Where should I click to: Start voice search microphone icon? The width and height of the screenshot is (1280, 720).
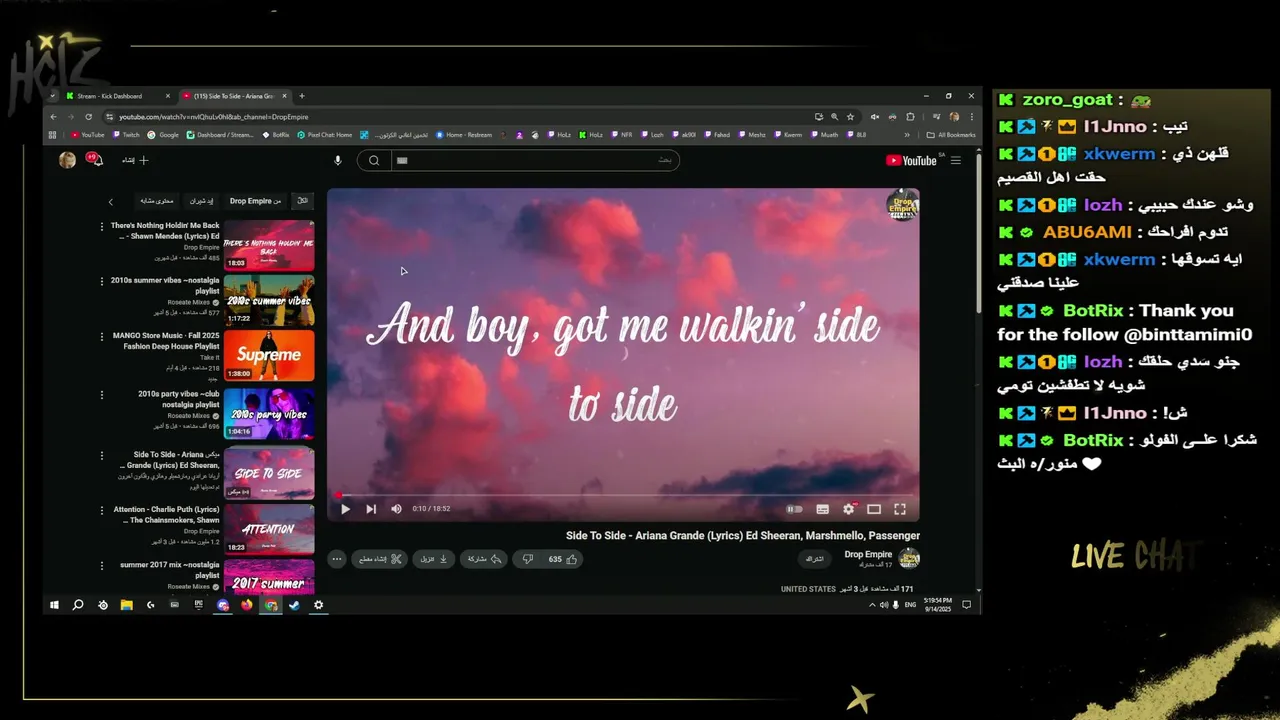[338, 160]
